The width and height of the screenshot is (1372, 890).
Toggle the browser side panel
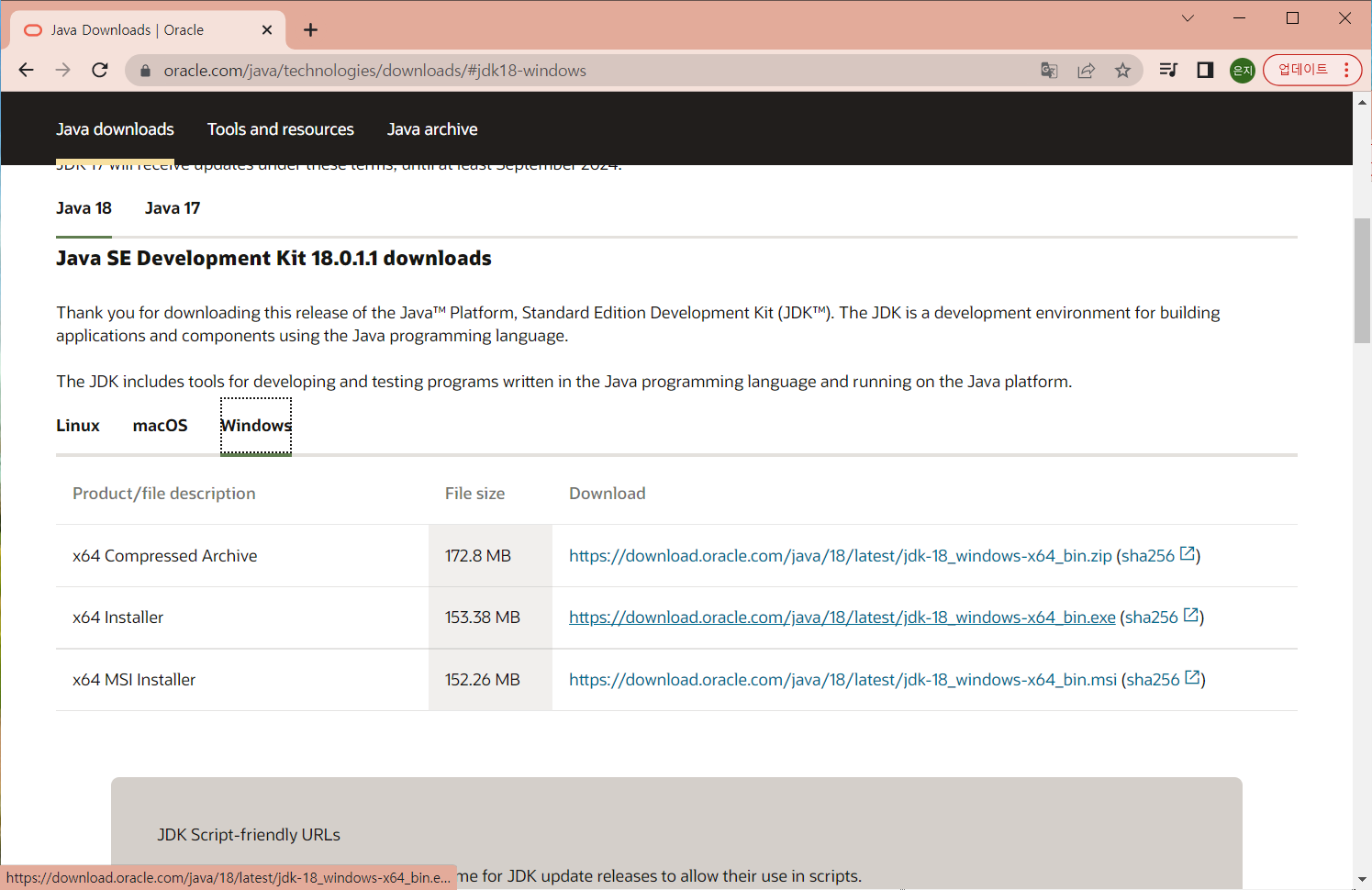click(1205, 71)
